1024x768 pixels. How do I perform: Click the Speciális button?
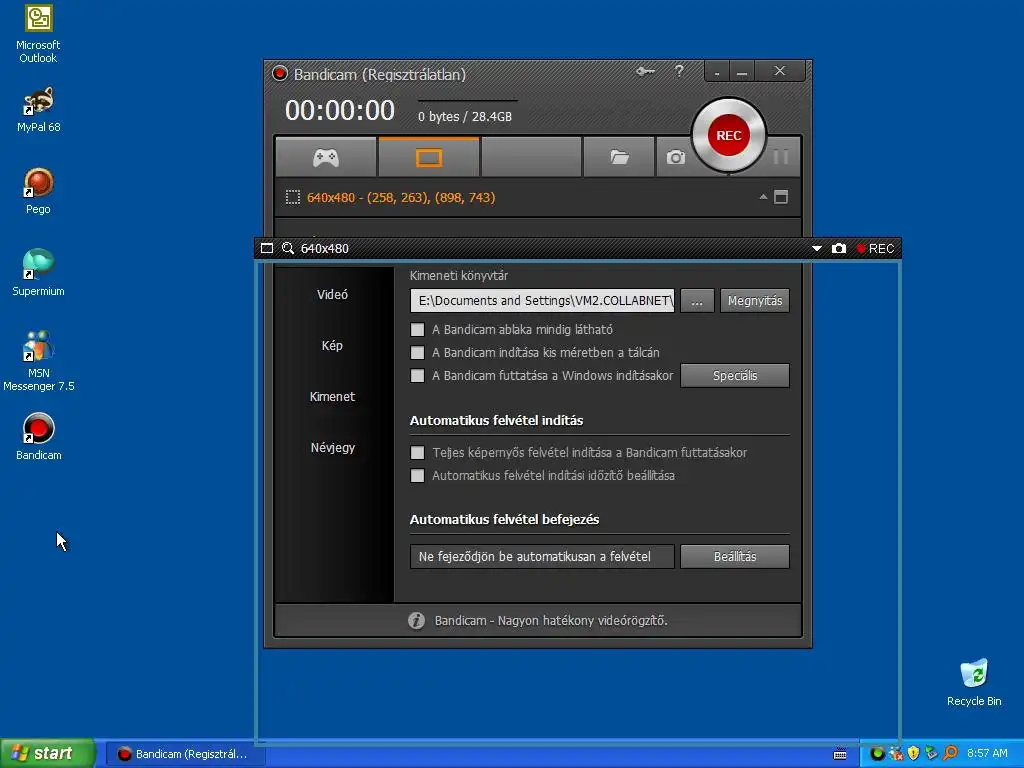pyautogui.click(x=735, y=376)
